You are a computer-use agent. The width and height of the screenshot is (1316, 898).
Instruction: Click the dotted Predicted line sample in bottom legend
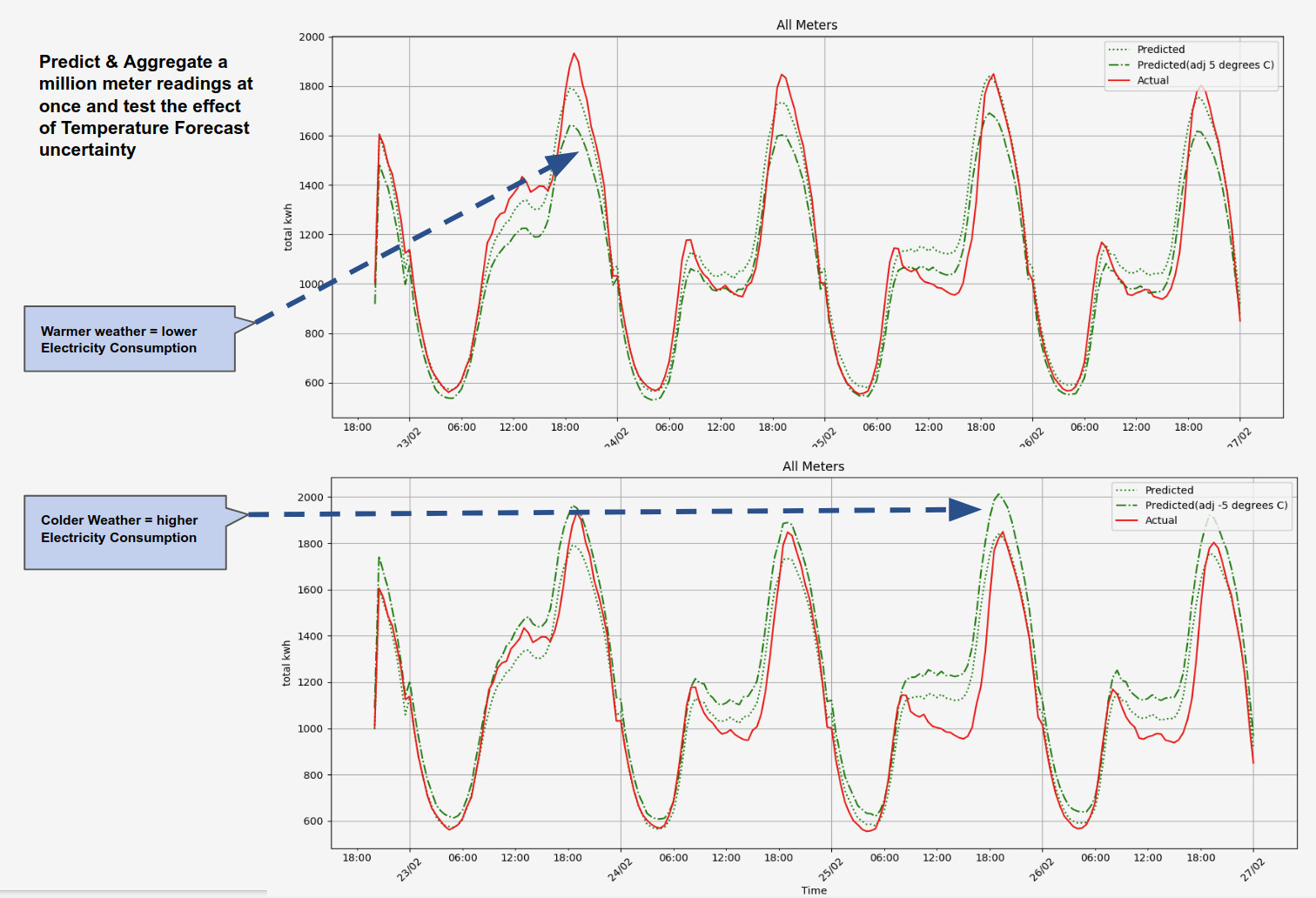pyautogui.click(x=1127, y=490)
